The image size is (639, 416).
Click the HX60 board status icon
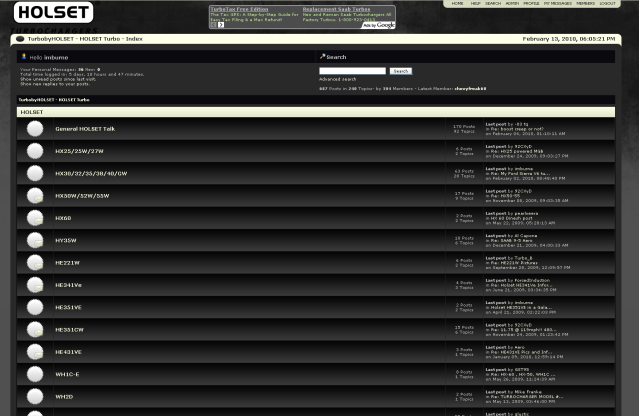pos(35,218)
